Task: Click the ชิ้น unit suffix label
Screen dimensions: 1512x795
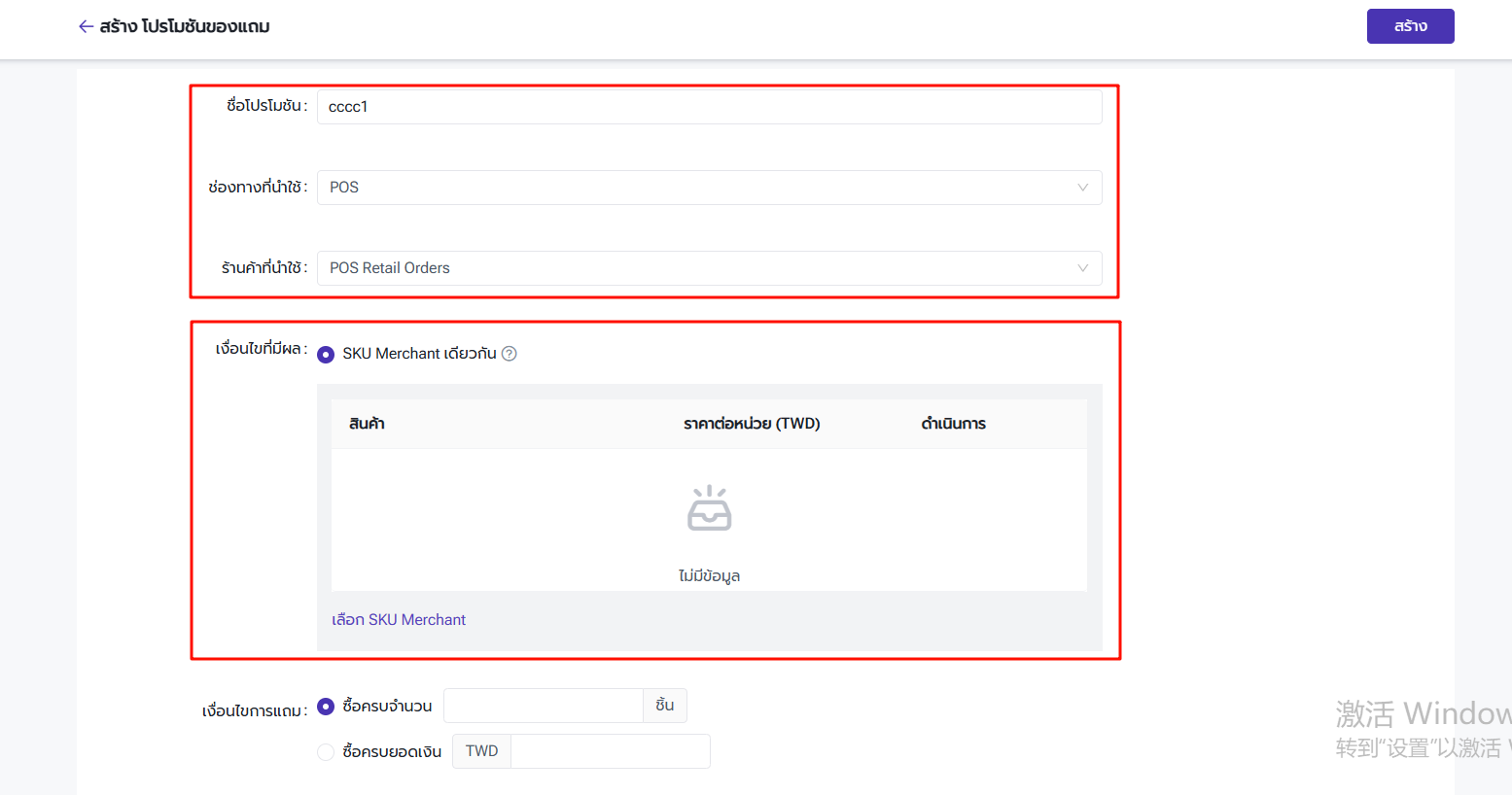Action: [665, 706]
